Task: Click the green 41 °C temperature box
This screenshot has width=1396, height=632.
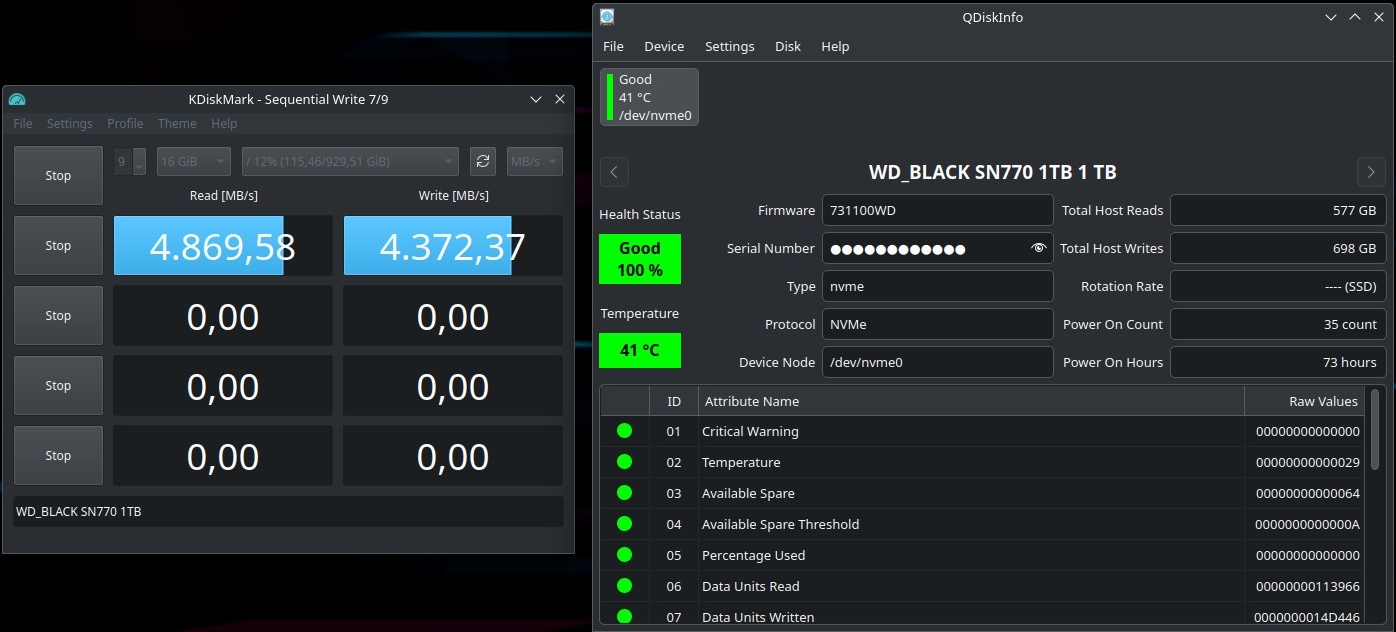Action: (640, 350)
